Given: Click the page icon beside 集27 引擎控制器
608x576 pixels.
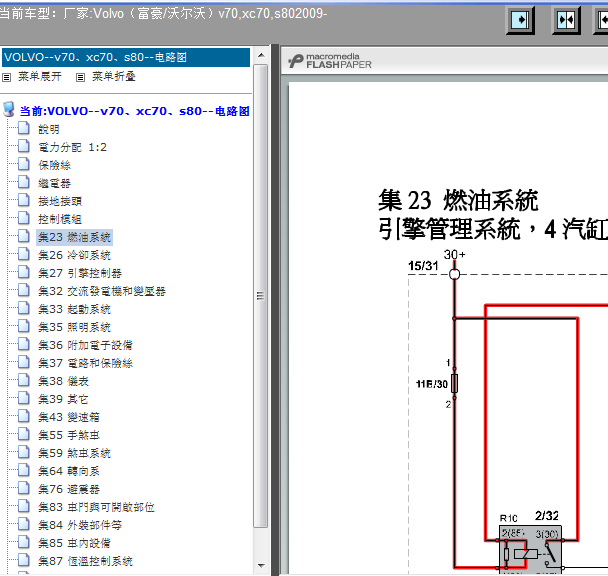Looking at the screenshot, I should [x=24, y=273].
